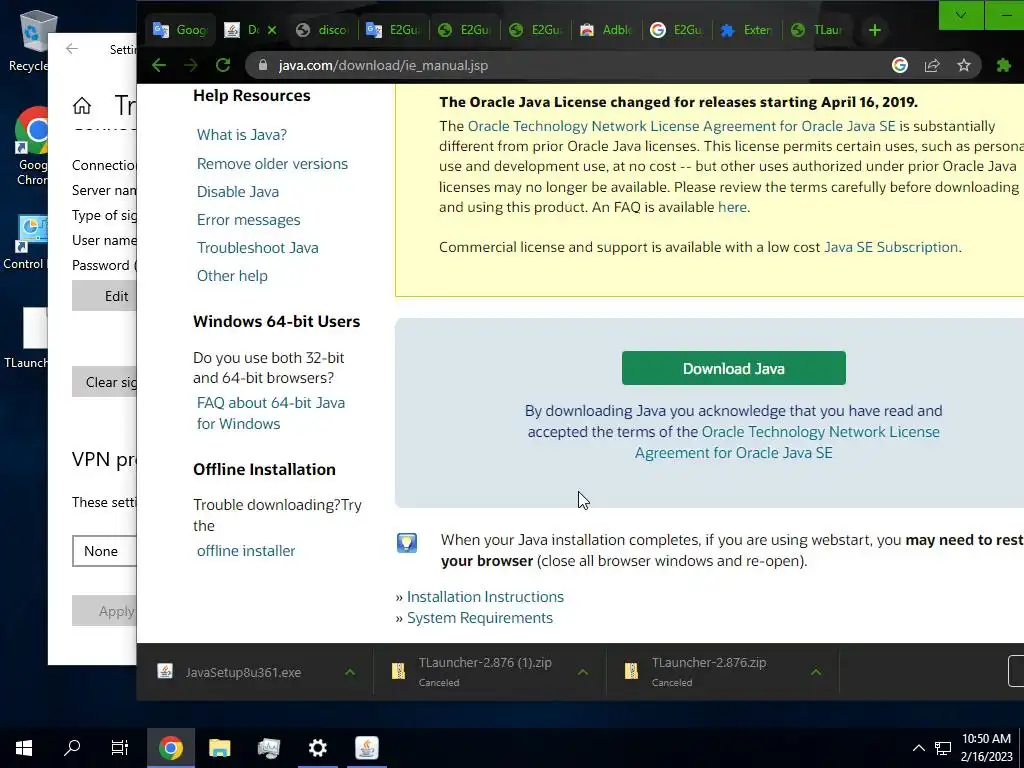The height and width of the screenshot is (768, 1024).
Task: Open the 'offline installer' link
Action: [x=246, y=551]
